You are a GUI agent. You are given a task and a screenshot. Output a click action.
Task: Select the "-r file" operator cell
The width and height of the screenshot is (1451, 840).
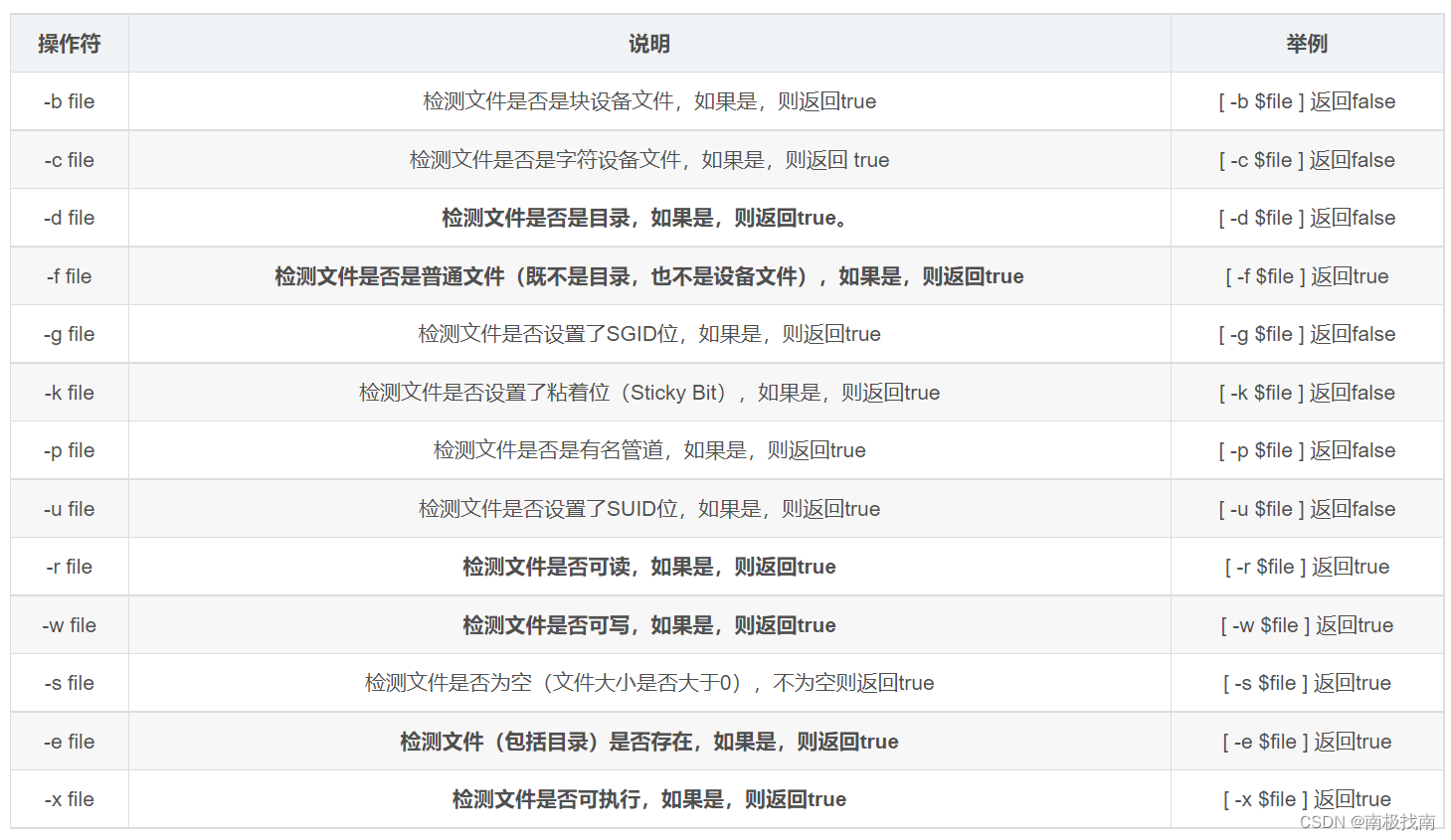[70, 567]
